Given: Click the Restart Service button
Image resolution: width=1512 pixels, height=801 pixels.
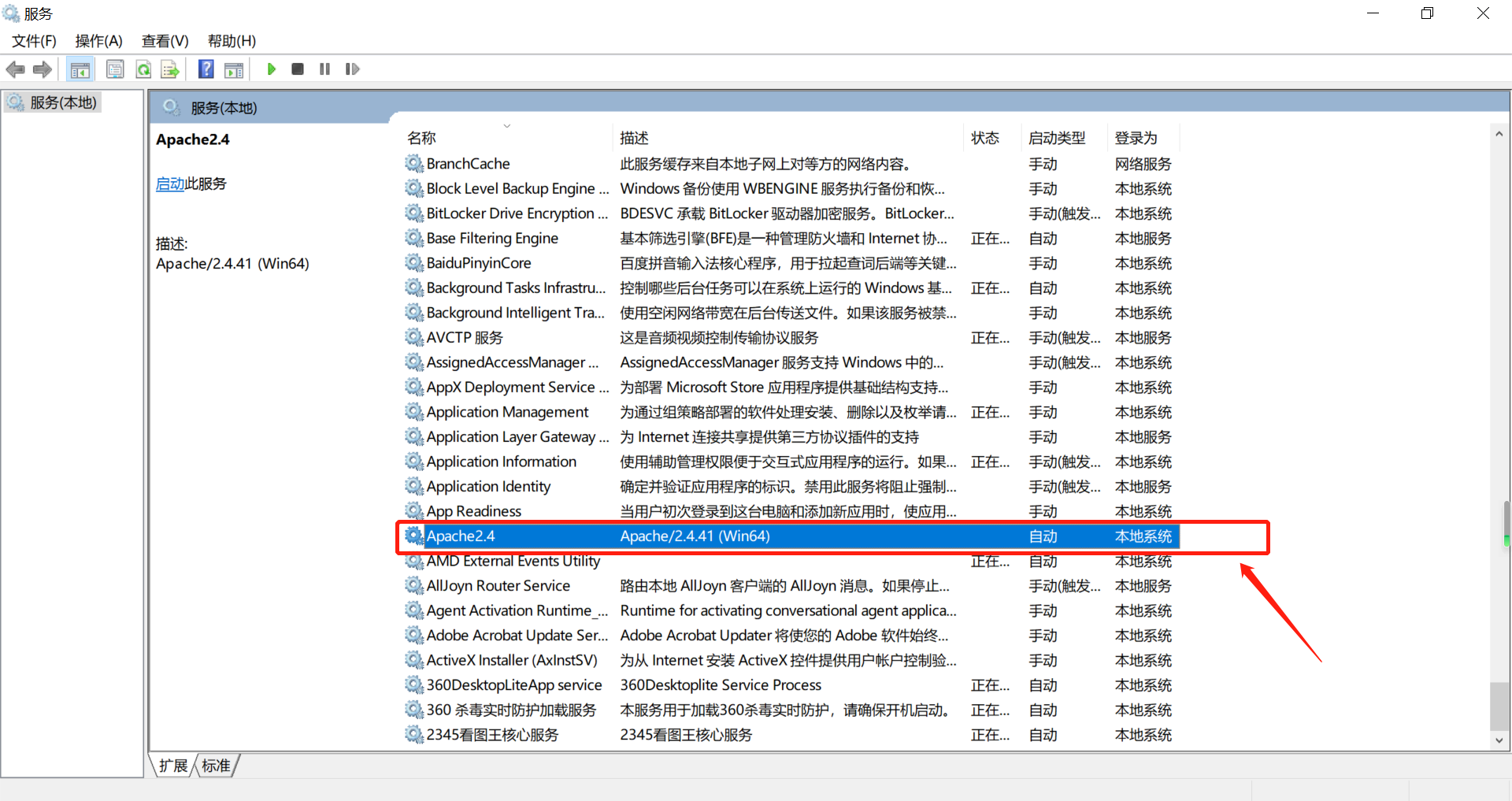Looking at the screenshot, I should (352, 69).
